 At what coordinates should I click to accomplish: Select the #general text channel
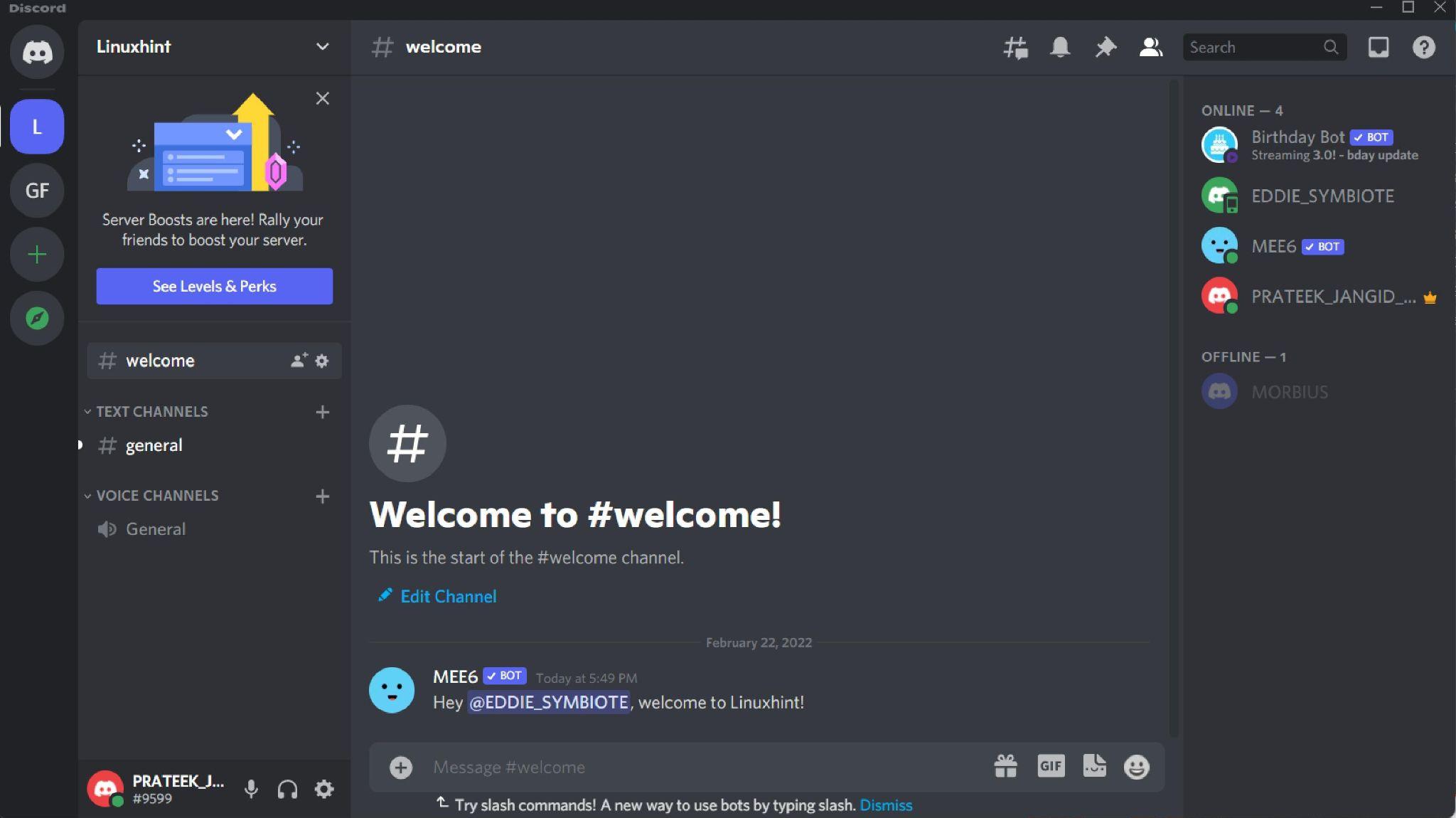point(154,444)
